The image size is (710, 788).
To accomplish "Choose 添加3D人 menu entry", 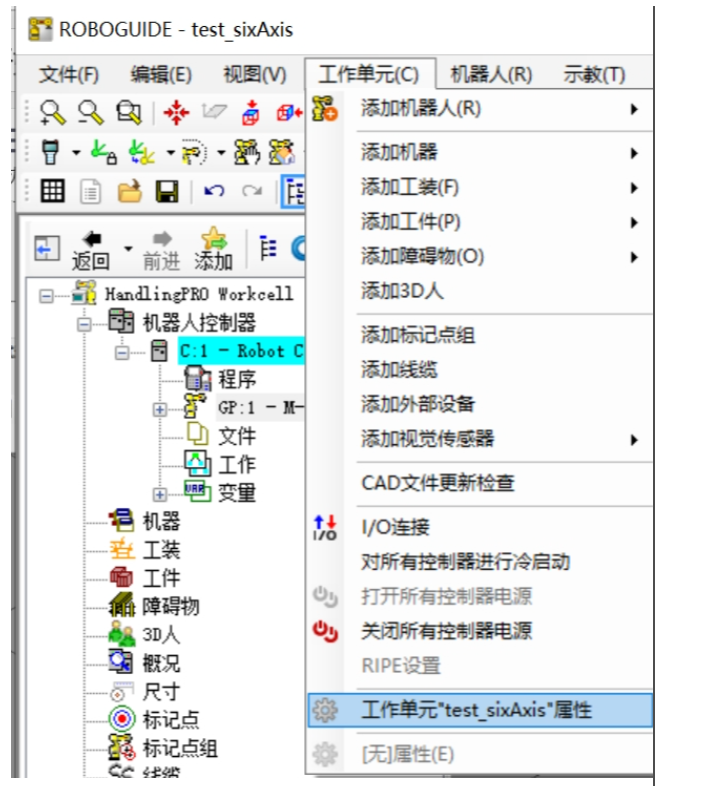I will 480,291.
